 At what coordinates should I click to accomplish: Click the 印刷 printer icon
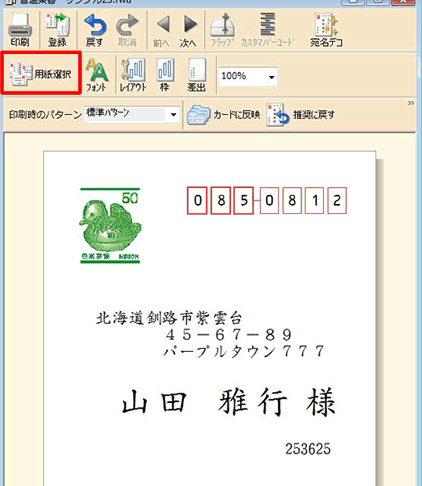[20, 30]
